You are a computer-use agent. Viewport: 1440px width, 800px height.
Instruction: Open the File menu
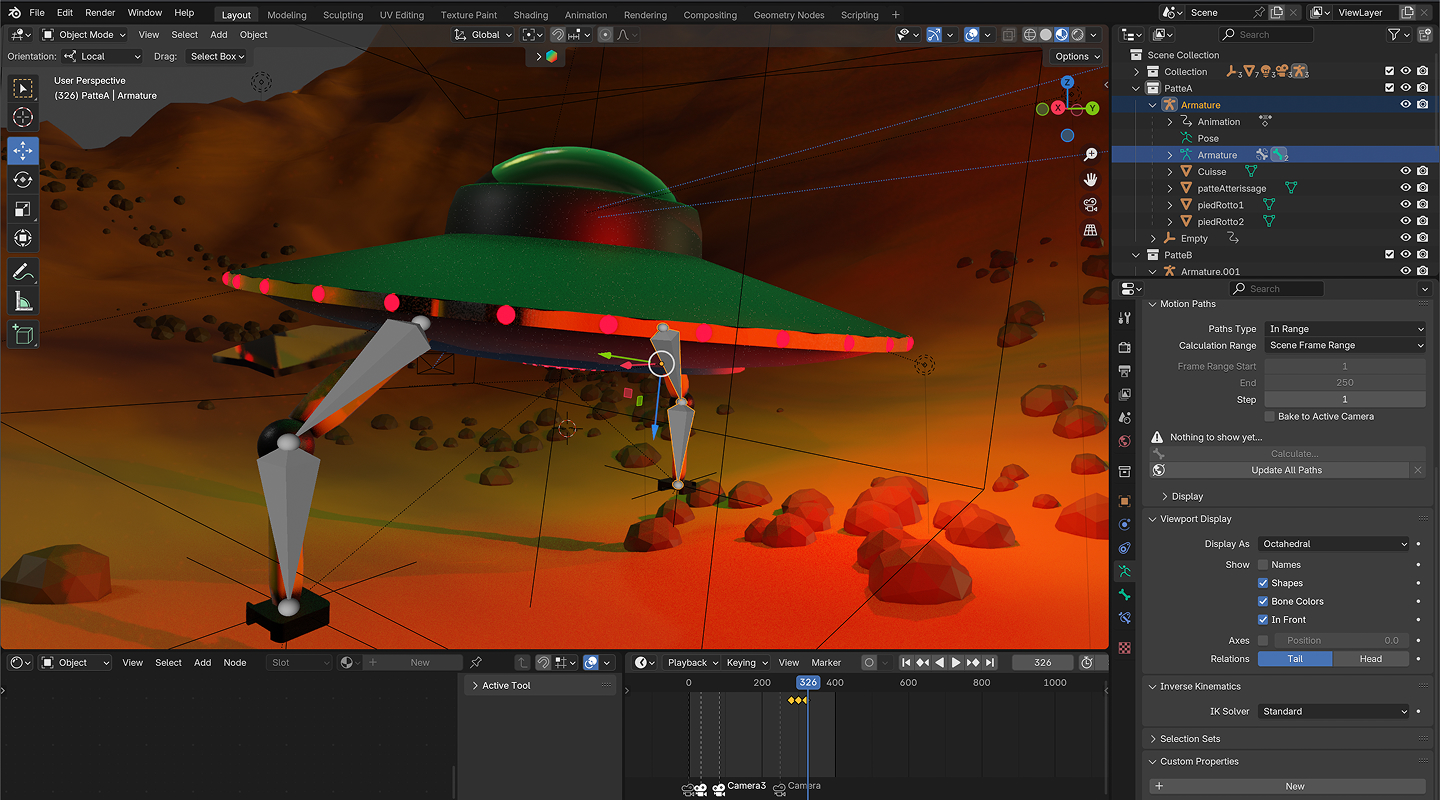[x=37, y=13]
